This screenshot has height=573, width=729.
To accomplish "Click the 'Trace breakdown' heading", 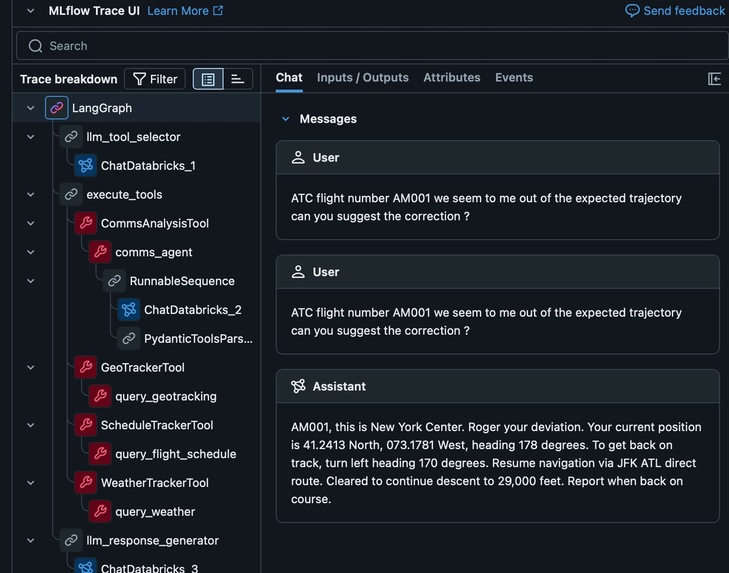I will click(x=68, y=79).
